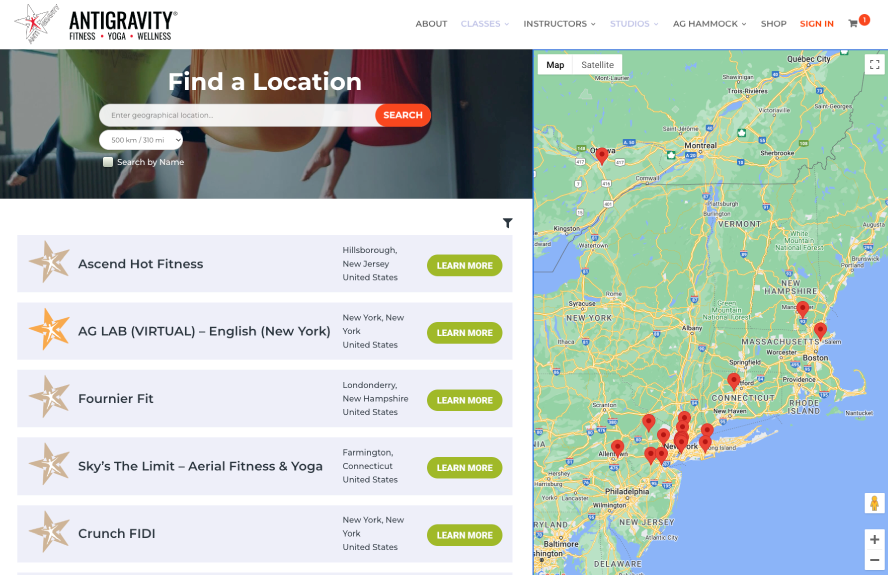This screenshot has height=575, width=888.
Task: Click the star icon beside Fournier Fit
Action: 49,397
